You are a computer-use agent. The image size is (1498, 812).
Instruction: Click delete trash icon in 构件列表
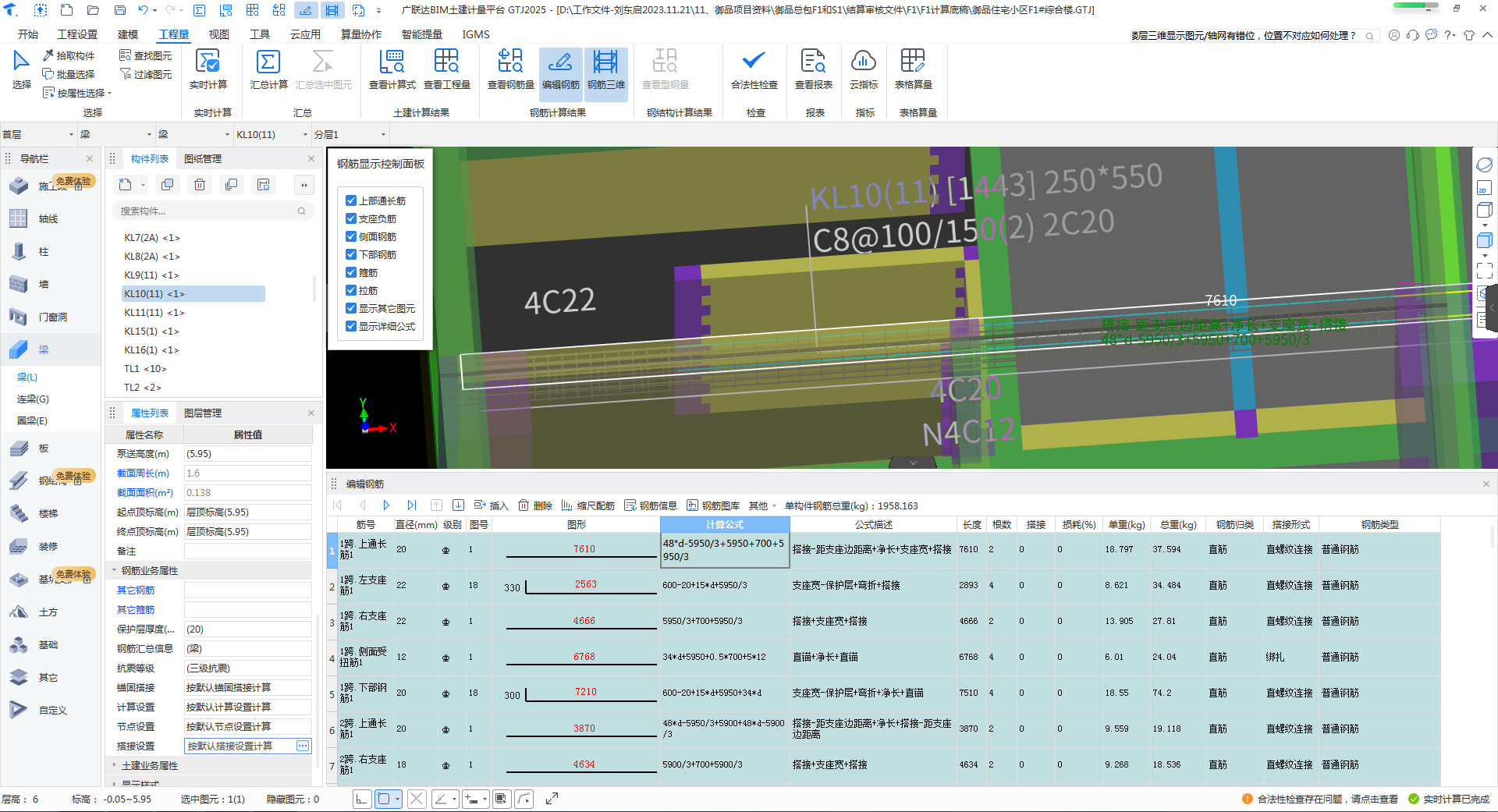tap(200, 185)
